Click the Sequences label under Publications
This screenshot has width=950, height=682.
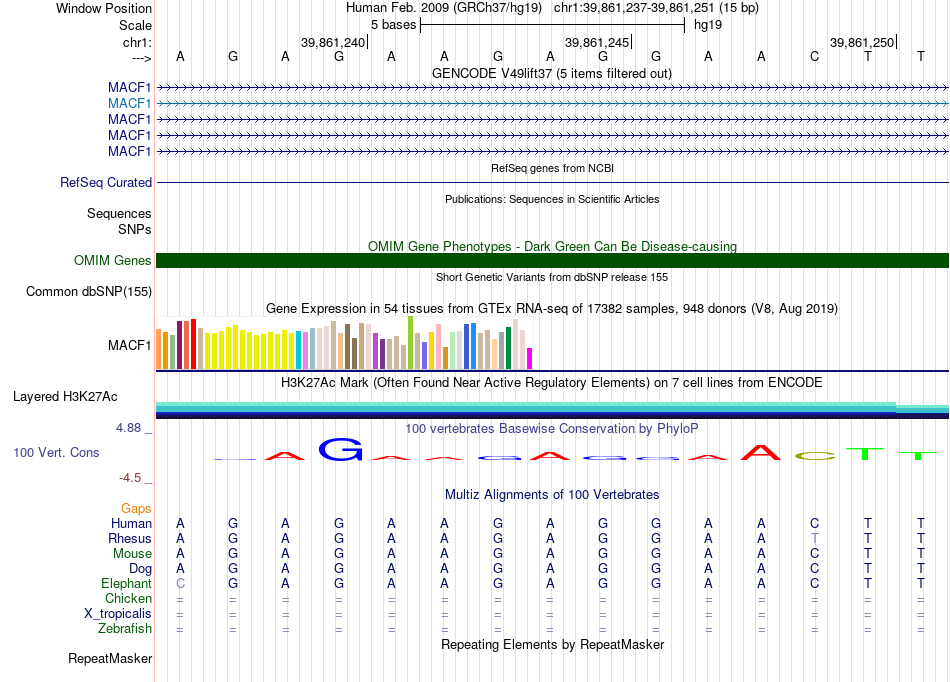(x=119, y=213)
